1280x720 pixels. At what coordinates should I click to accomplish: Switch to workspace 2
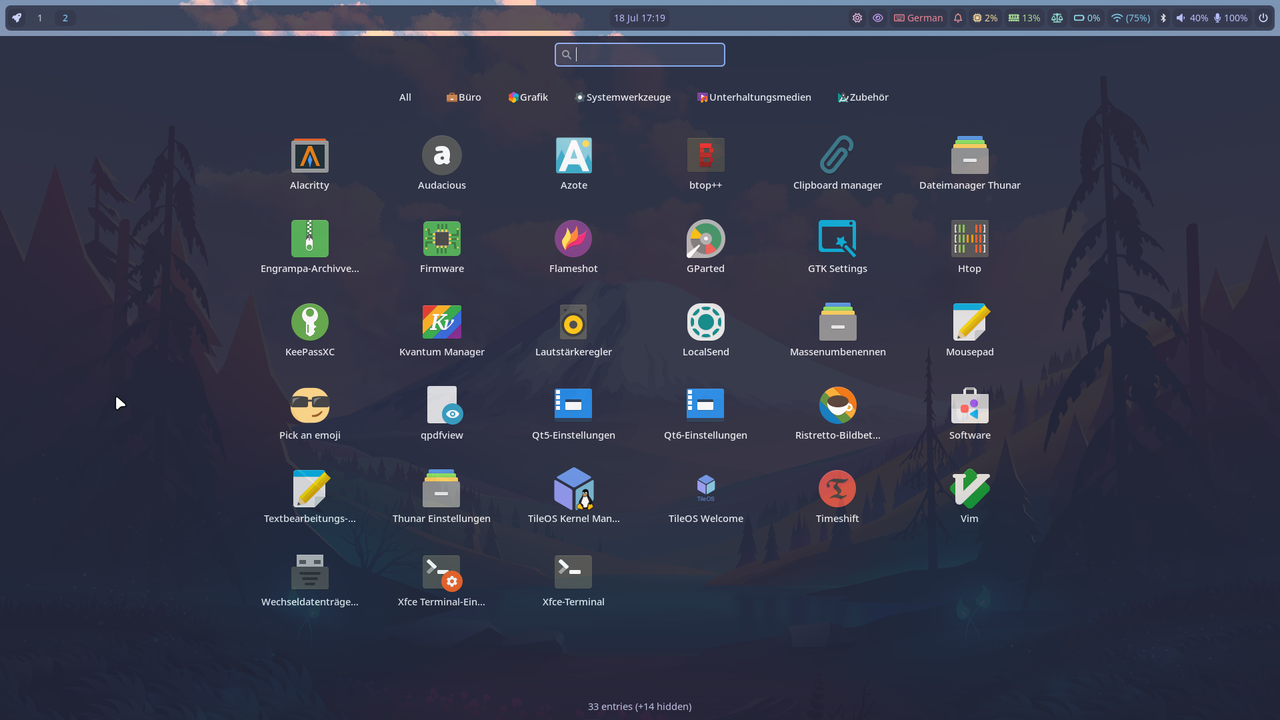(65, 18)
